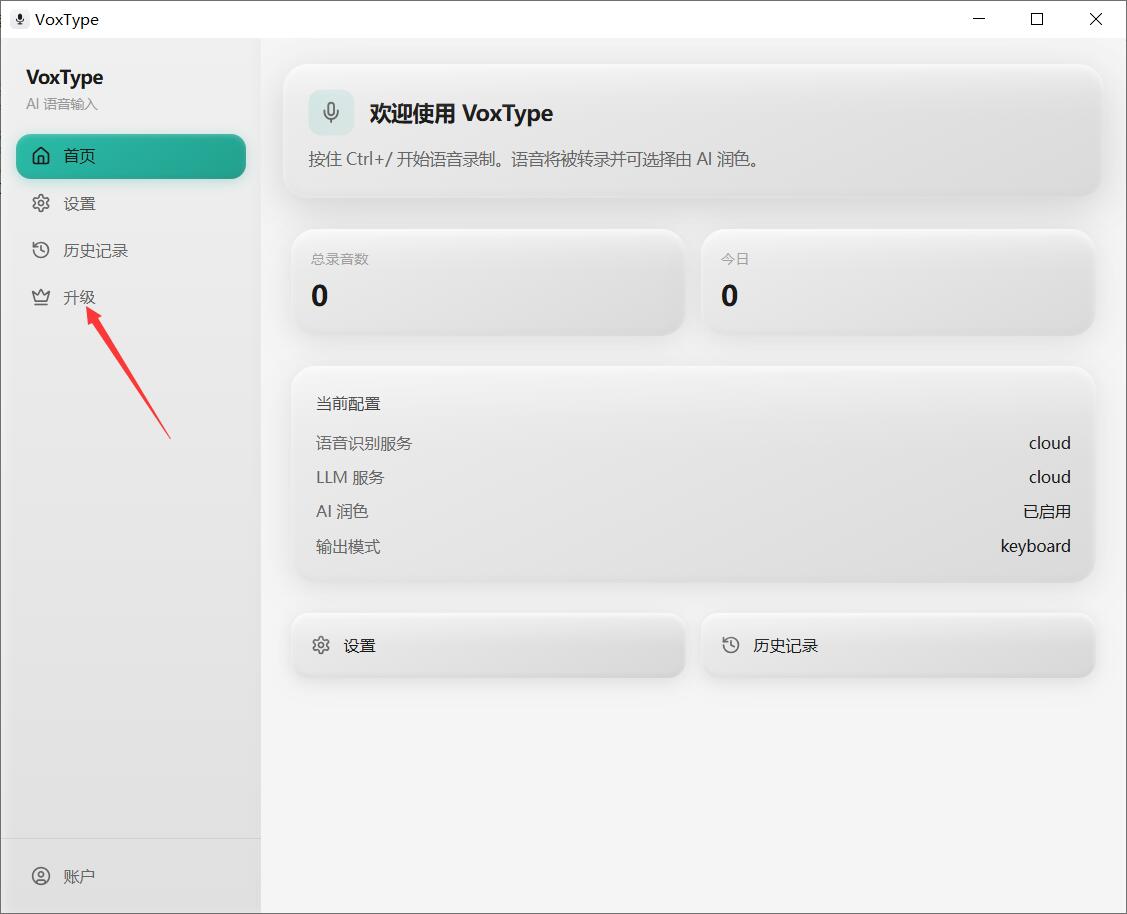Open the 设置 sidebar menu item
Screen dimensions: 1127x914
tap(131, 203)
